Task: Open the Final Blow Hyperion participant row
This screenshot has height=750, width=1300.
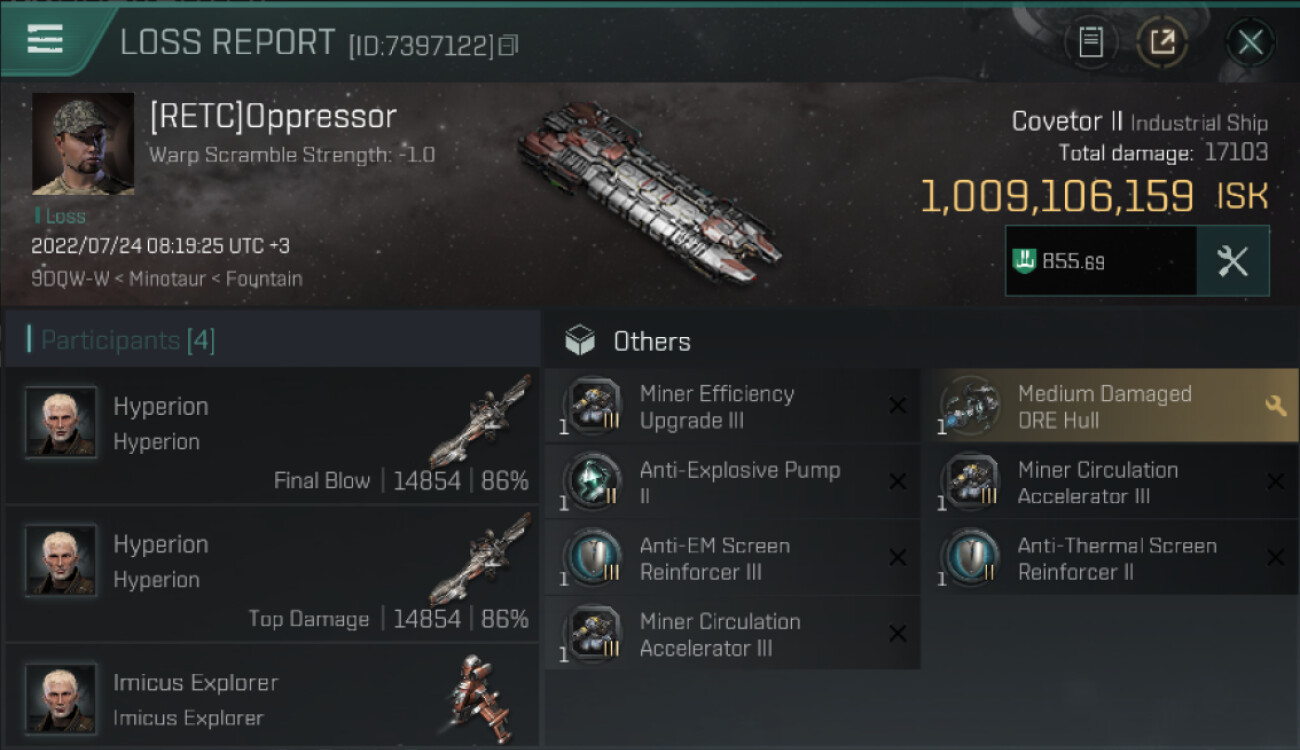Action: [272, 435]
